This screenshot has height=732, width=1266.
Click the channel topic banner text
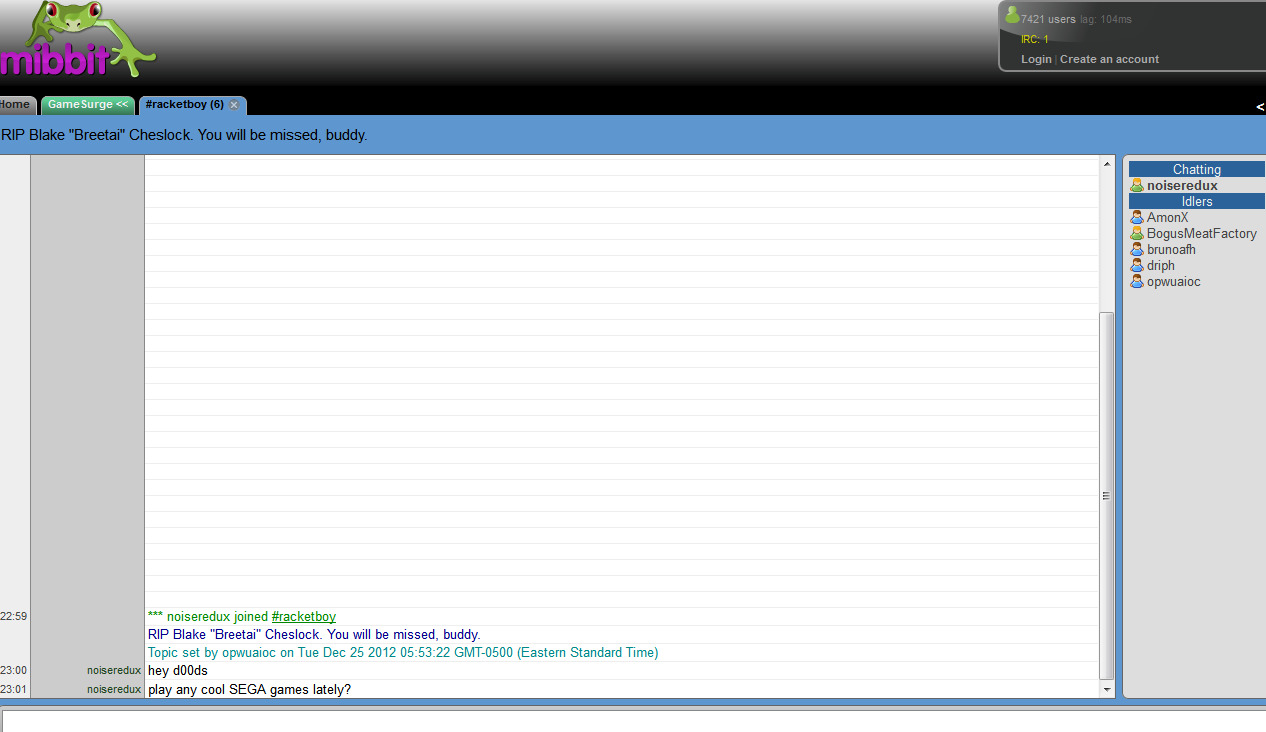pos(184,135)
